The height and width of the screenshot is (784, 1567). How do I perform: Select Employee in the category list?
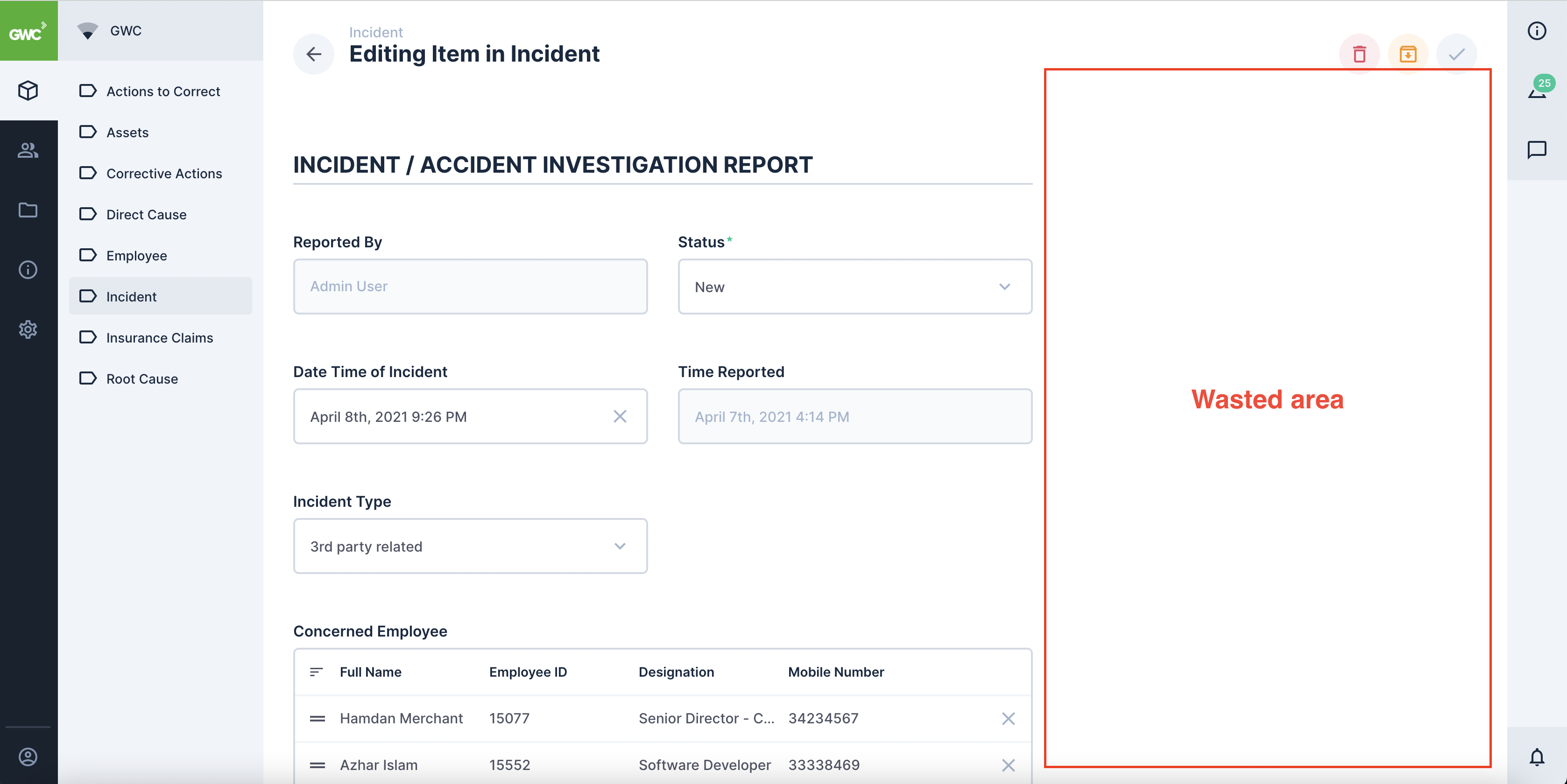(x=136, y=255)
